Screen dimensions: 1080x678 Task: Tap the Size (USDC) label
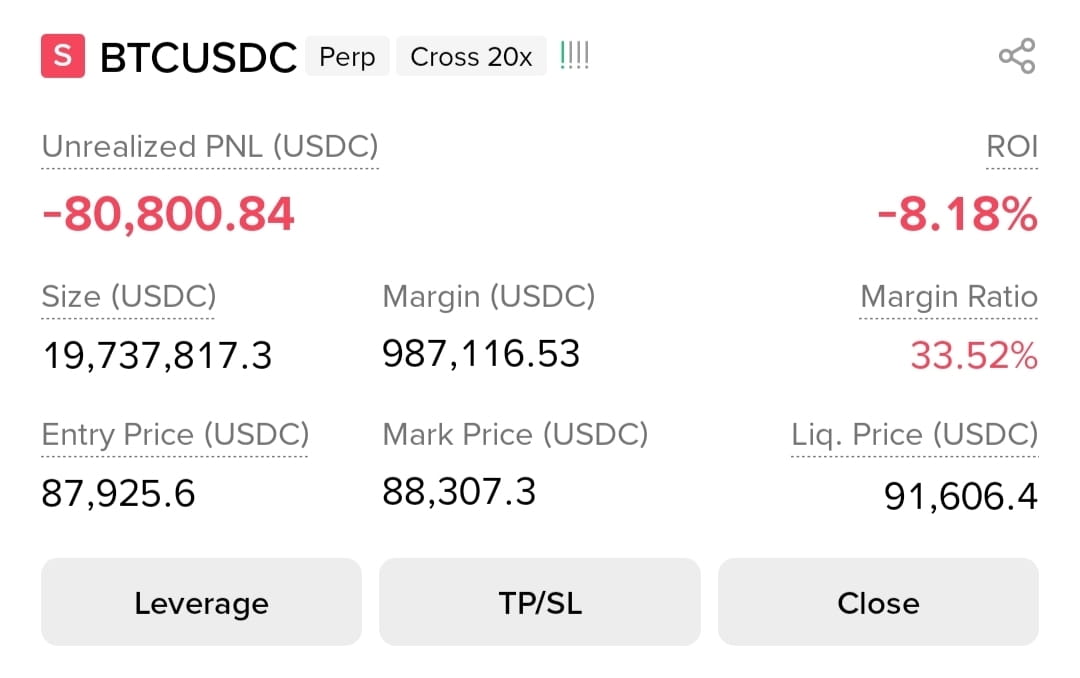pyautogui.click(x=129, y=297)
